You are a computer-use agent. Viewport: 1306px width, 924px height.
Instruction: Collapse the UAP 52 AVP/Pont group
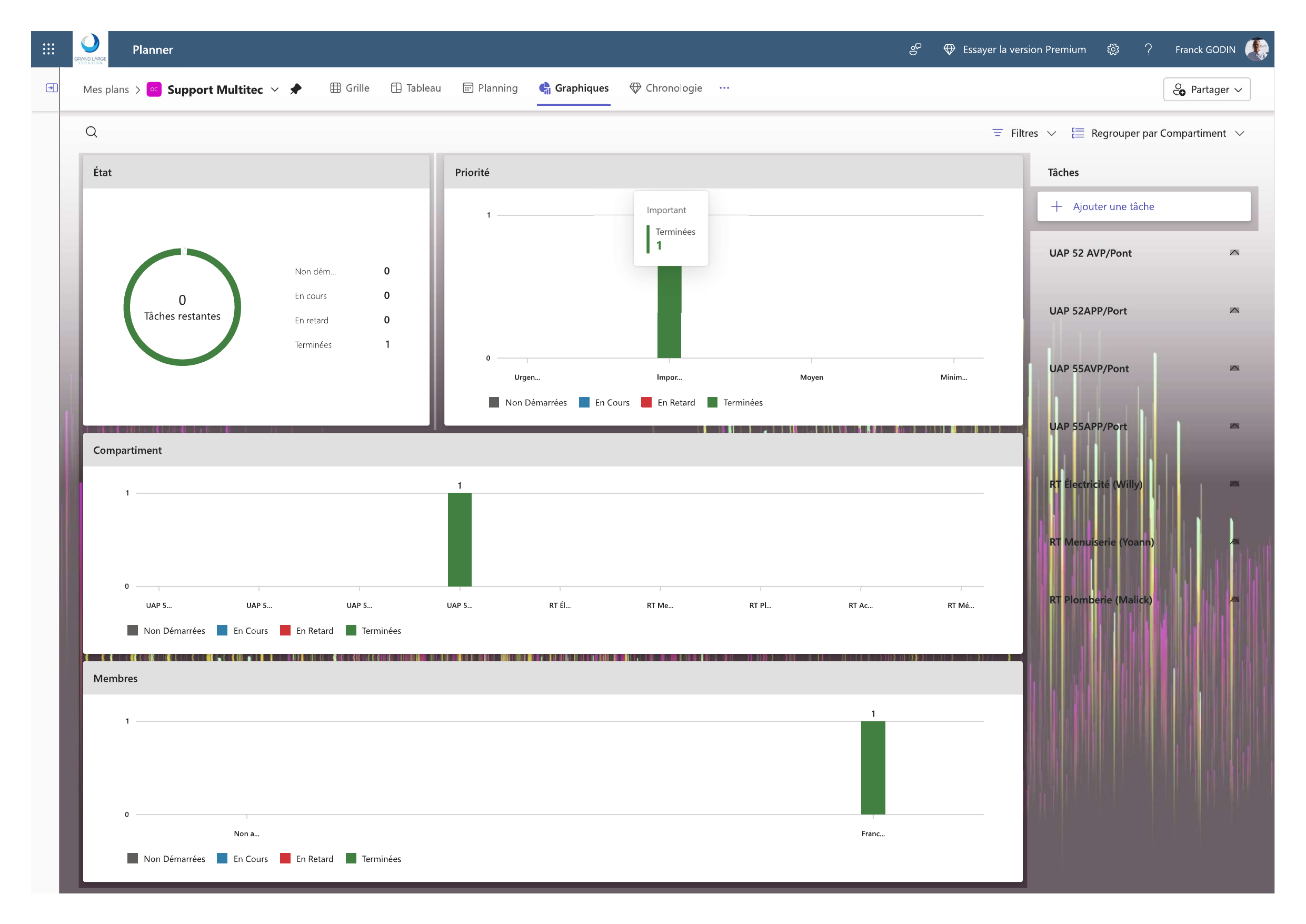(x=1234, y=253)
